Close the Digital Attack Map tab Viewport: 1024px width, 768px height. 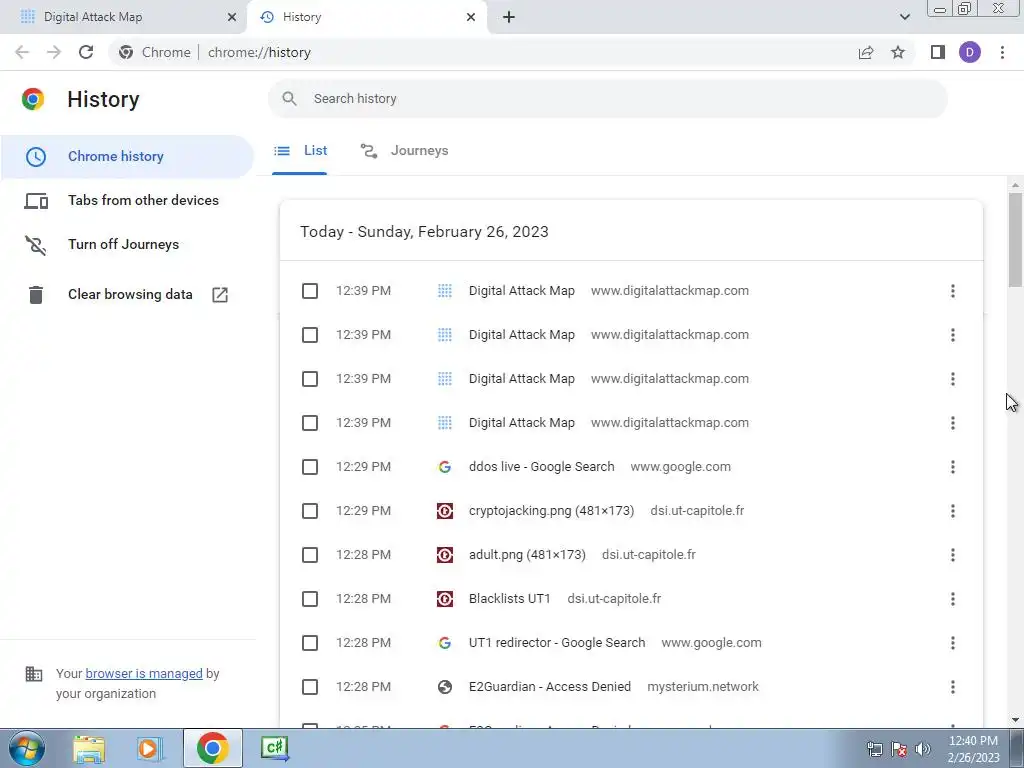231,17
